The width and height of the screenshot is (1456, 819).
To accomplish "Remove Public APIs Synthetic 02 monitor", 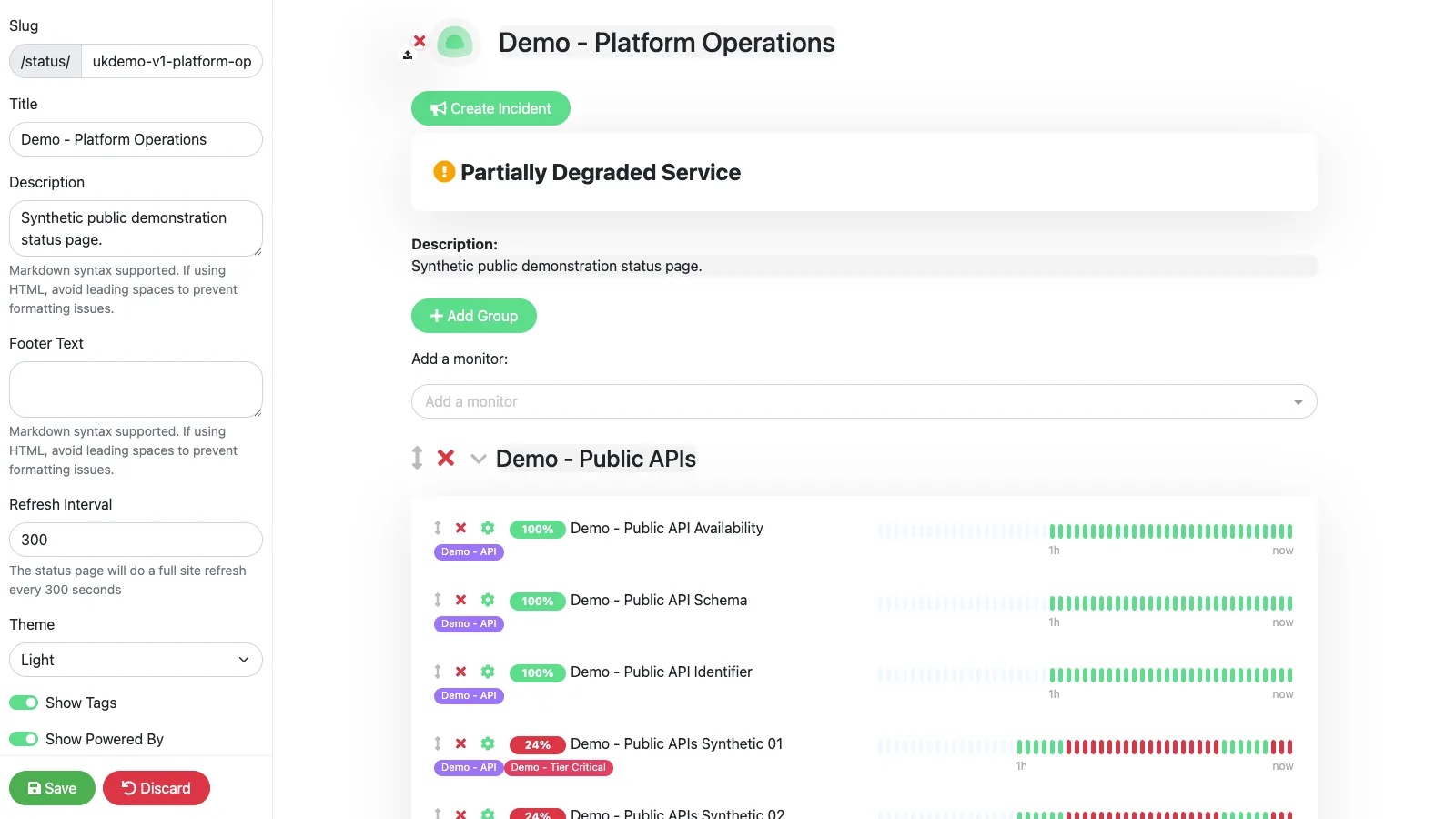I will click(461, 814).
